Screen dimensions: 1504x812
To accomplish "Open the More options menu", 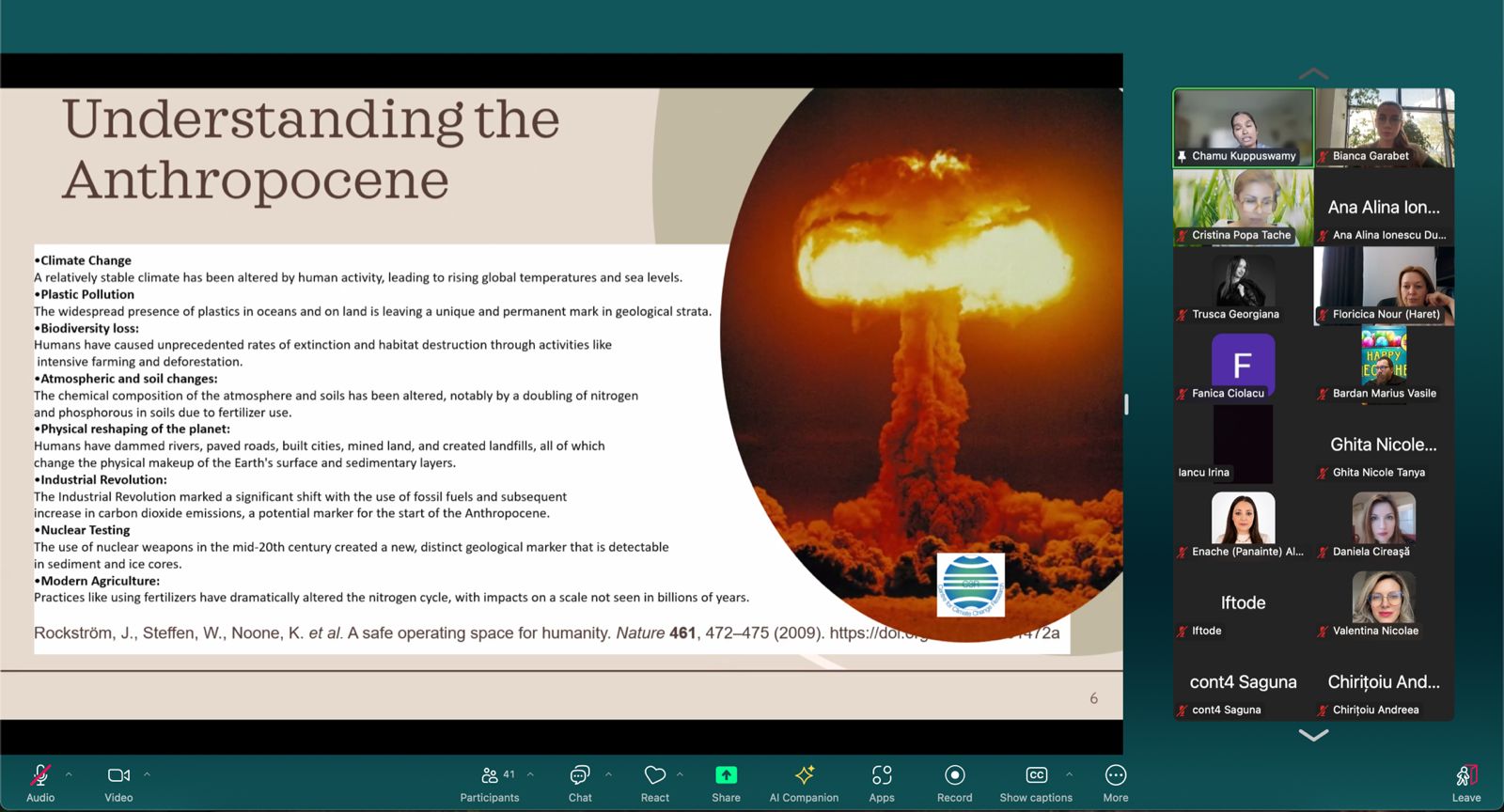I will [1116, 782].
